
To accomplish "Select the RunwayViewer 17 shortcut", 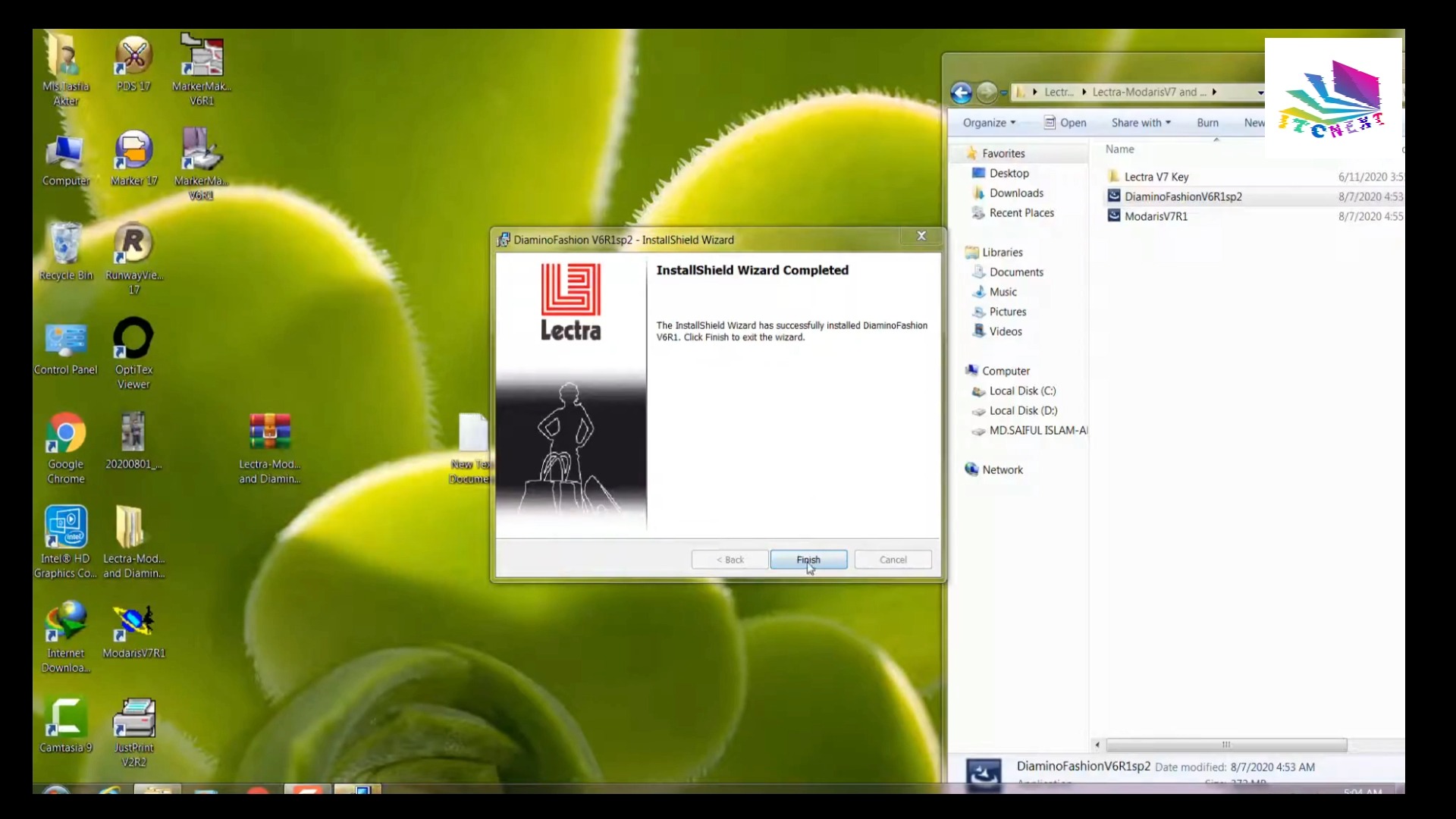I will click(x=133, y=259).
